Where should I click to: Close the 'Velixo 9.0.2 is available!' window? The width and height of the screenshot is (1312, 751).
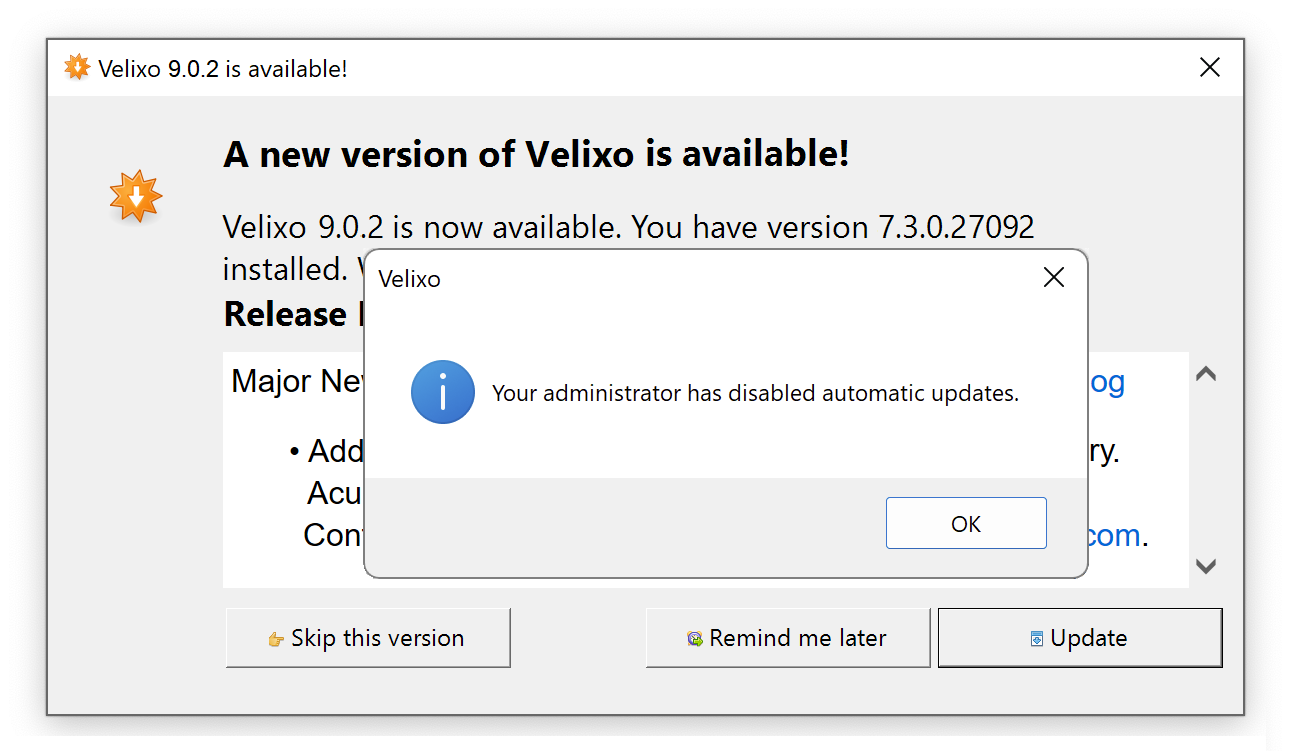click(x=1210, y=68)
